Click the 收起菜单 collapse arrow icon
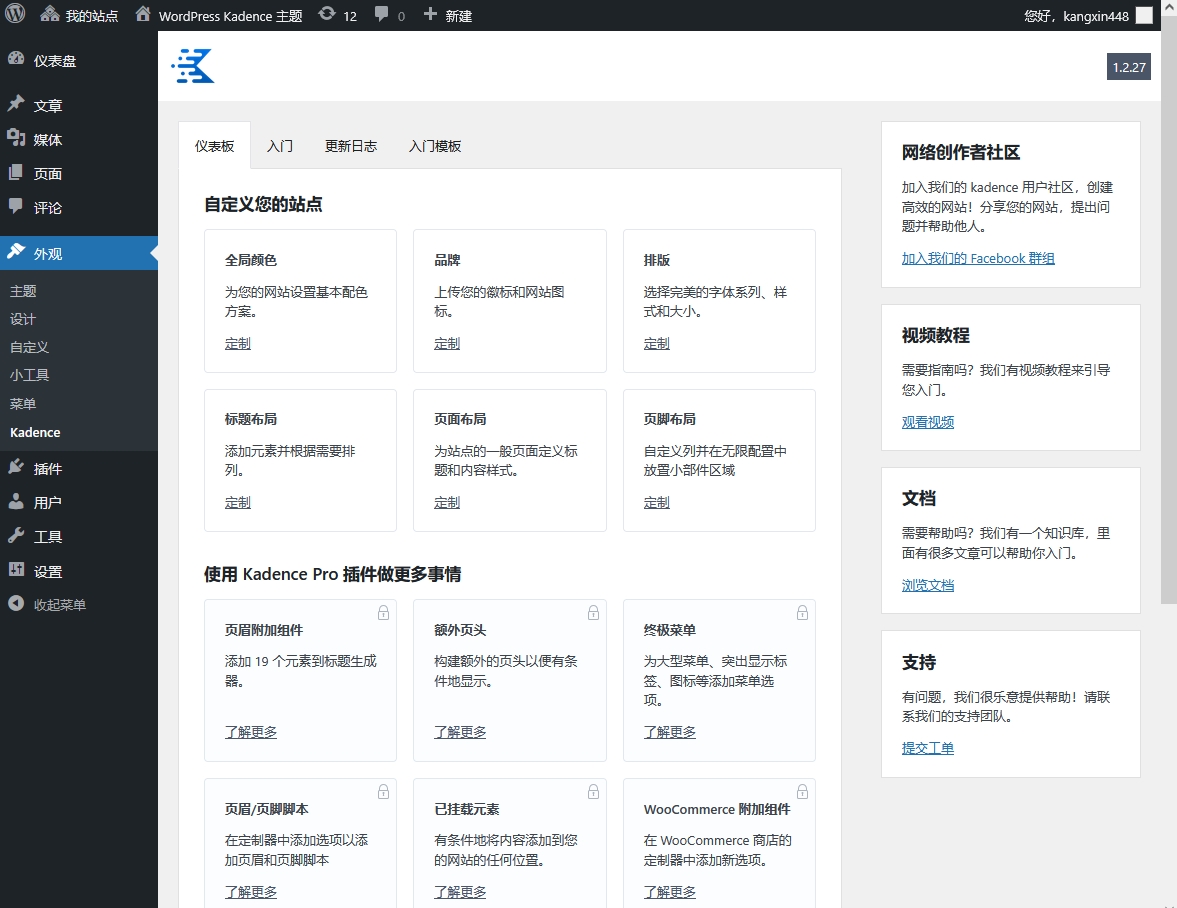The height and width of the screenshot is (908, 1177). (16, 603)
